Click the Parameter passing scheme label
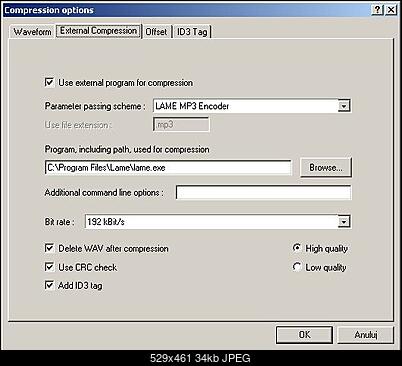402x366 pixels. [95, 106]
